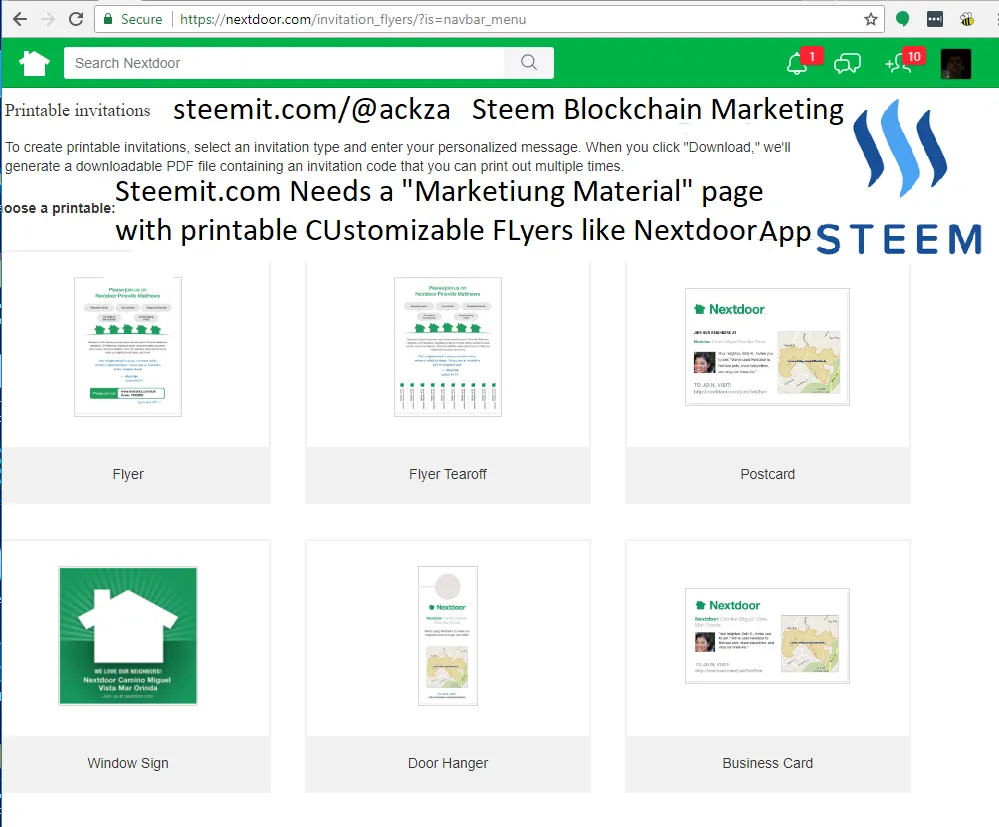Open the messages chat bubble icon
This screenshot has width=999, height=827.
tap(847, 63)
